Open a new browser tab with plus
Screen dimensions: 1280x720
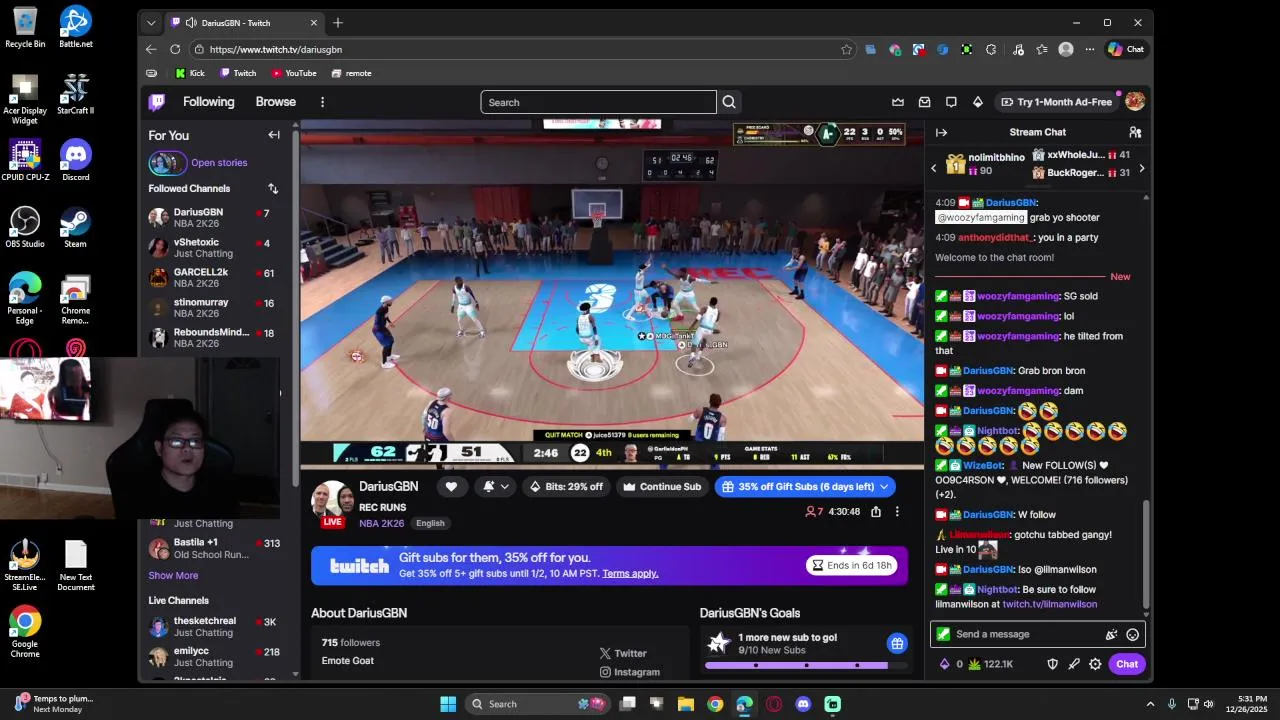tap(338, 22)
